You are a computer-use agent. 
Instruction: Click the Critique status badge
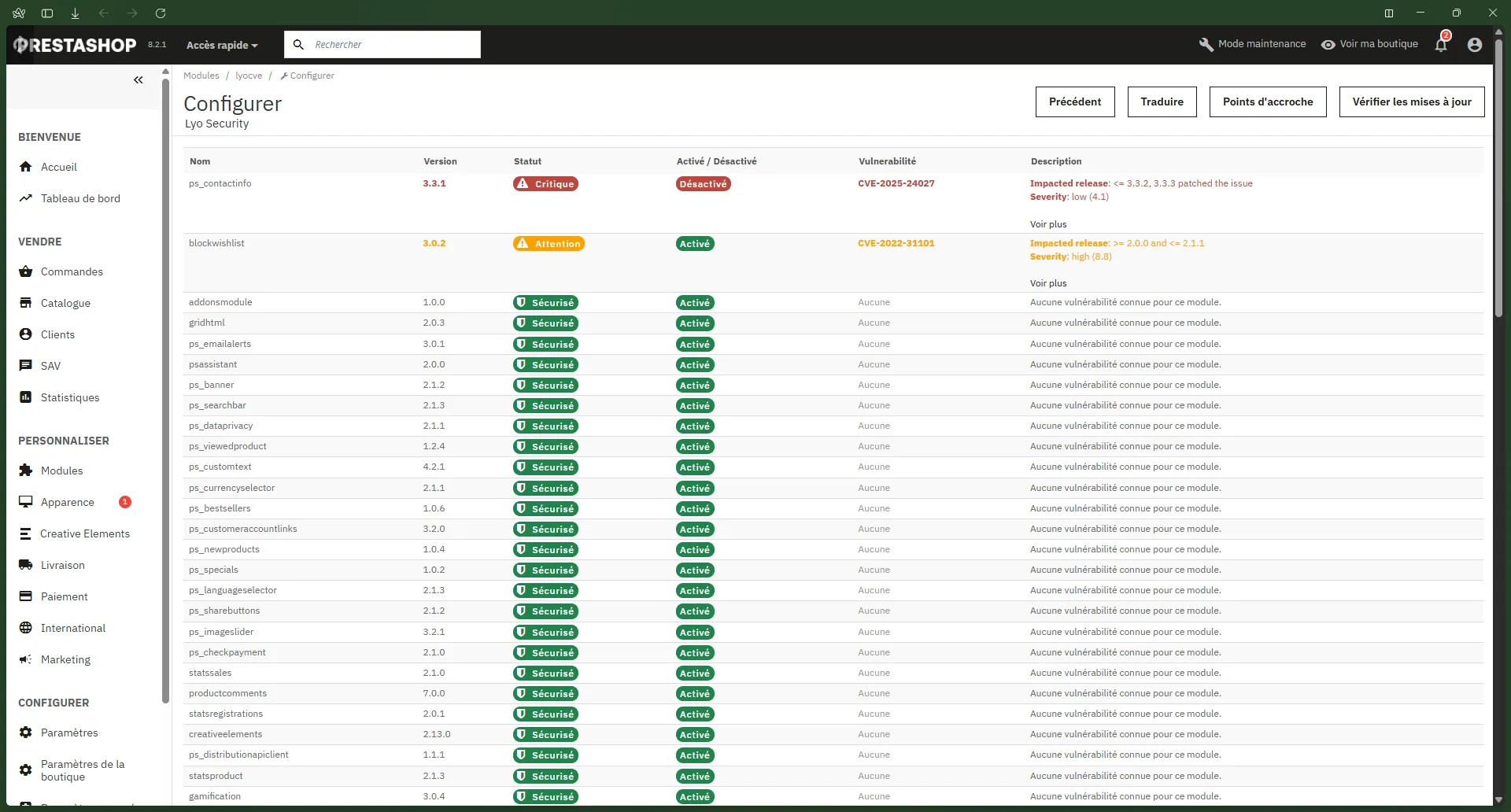(x=545, y=184)
